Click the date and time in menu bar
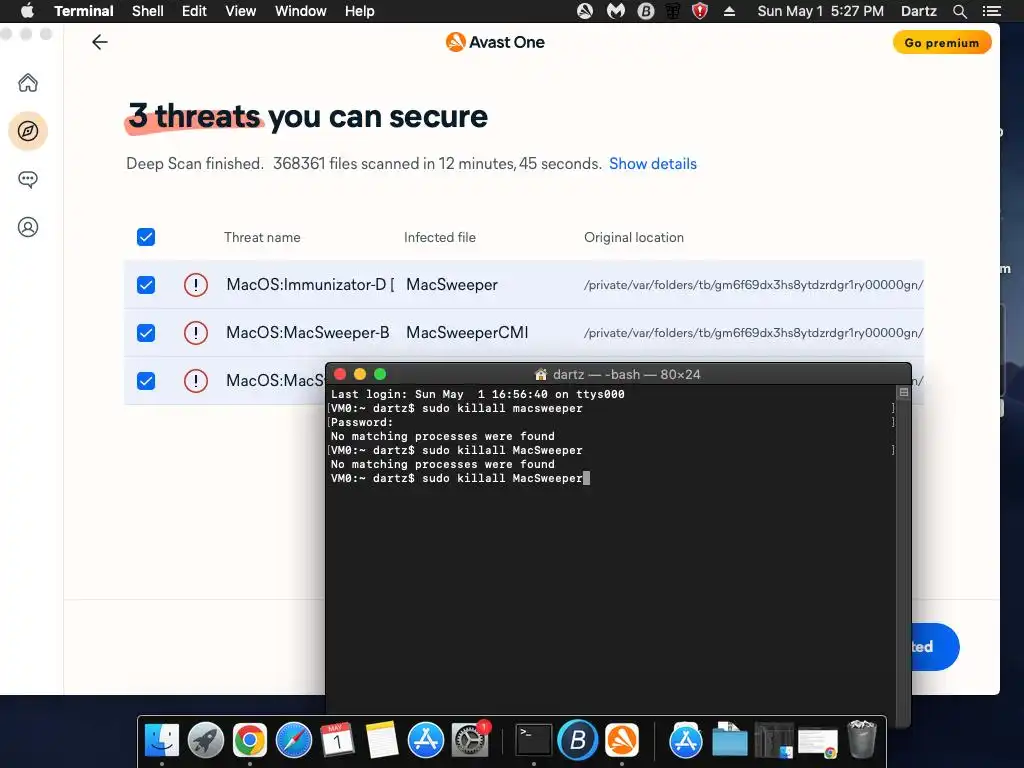This screenshot has width=1024, height=768. [820, 11]
